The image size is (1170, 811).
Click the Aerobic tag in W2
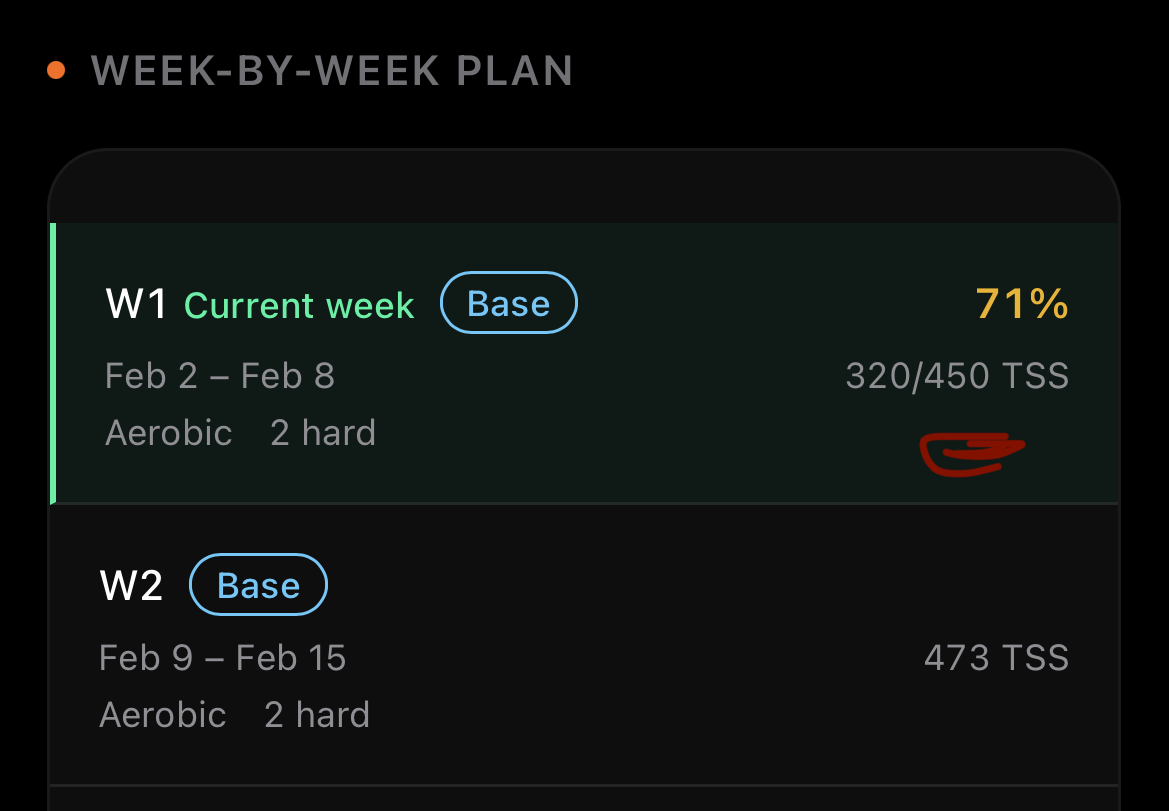[x=163, y=715]
